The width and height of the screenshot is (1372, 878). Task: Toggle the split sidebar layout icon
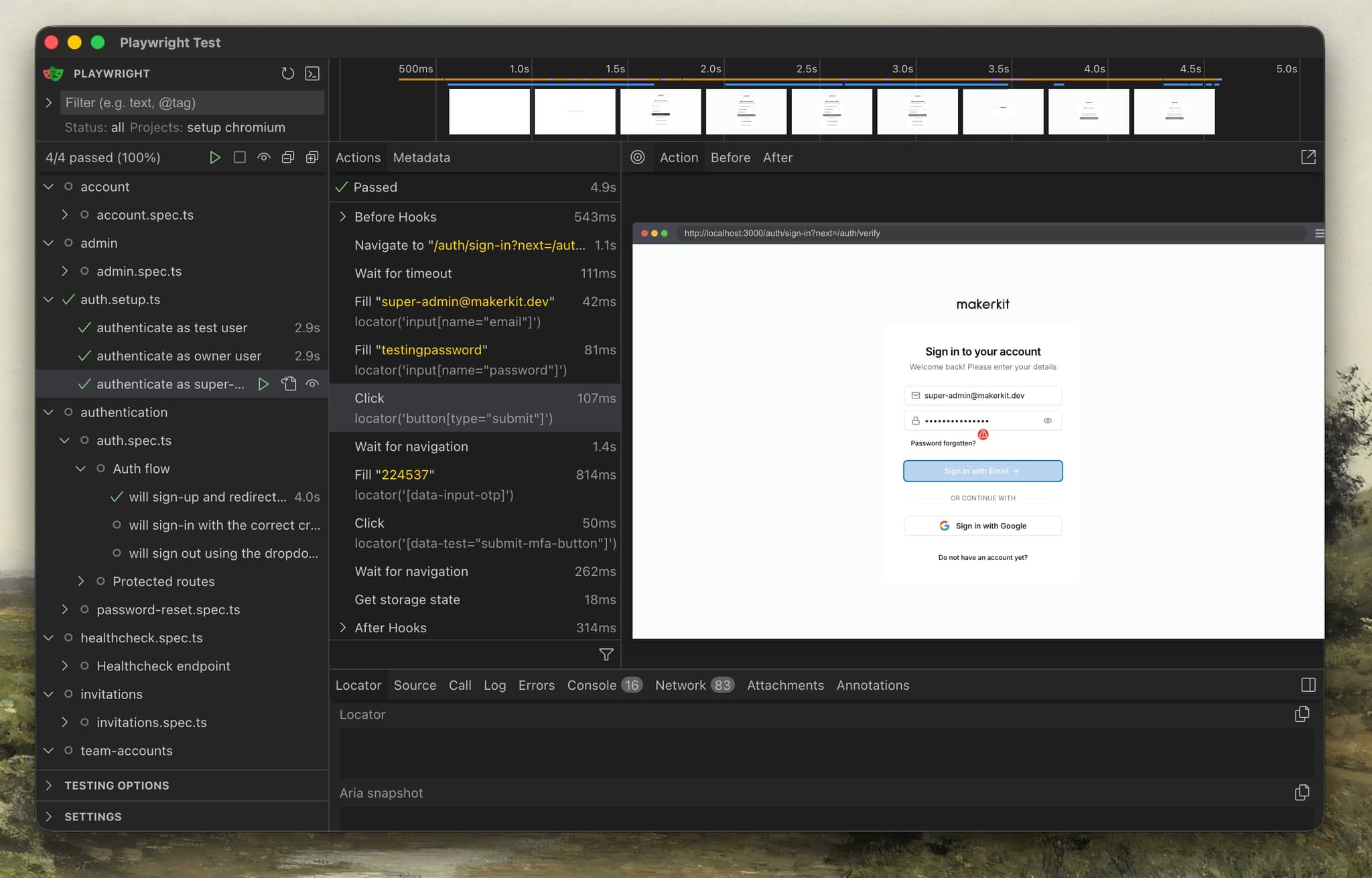point(1308,684)
